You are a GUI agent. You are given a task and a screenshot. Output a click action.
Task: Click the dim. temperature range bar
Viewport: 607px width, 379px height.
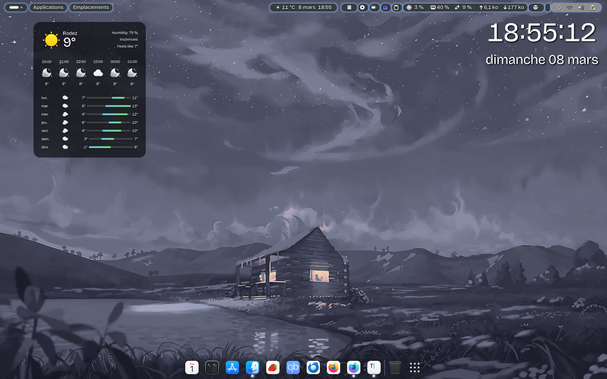coord(111,147)
